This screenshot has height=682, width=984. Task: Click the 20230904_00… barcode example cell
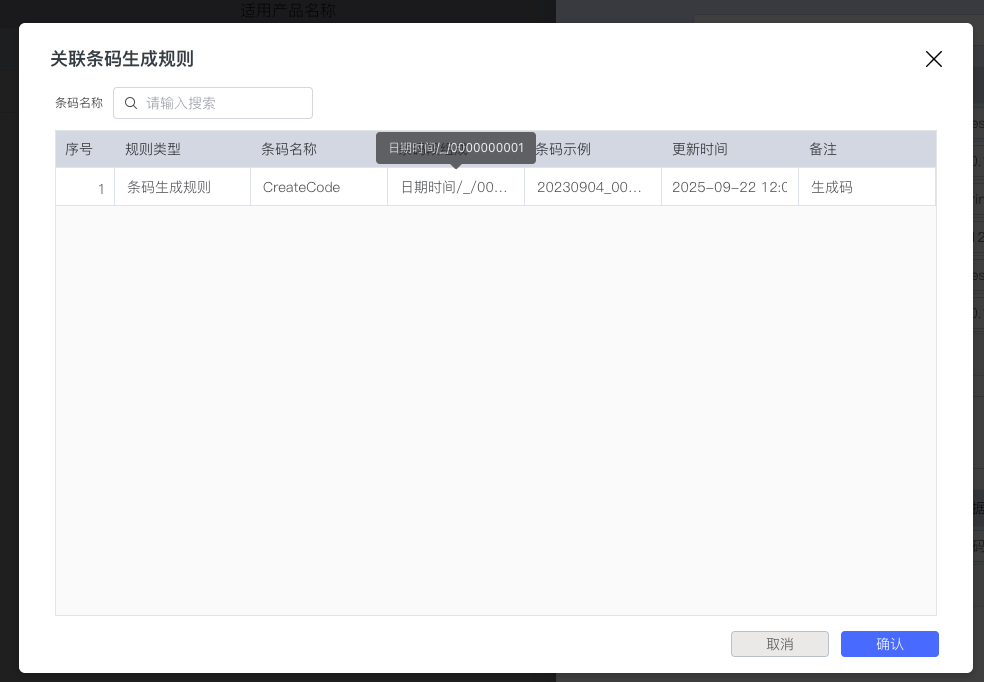point(589,187)
